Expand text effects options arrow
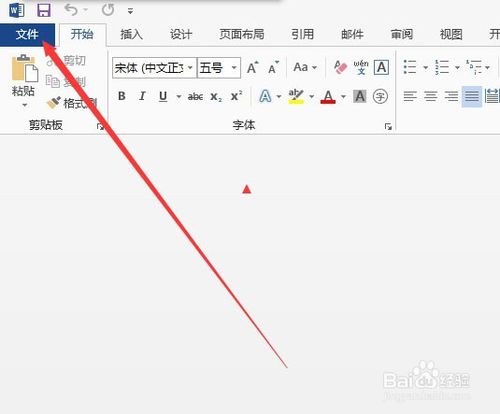Image resolution: width=500 pixels, height=414 pixels. (x=279, y=97)
